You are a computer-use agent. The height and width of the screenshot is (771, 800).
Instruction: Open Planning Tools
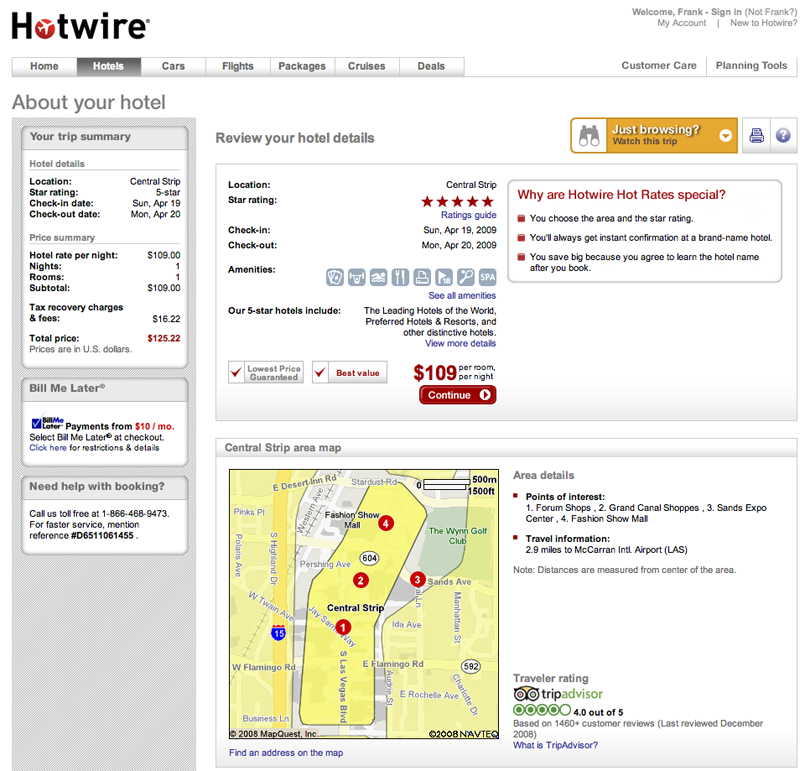751,65
